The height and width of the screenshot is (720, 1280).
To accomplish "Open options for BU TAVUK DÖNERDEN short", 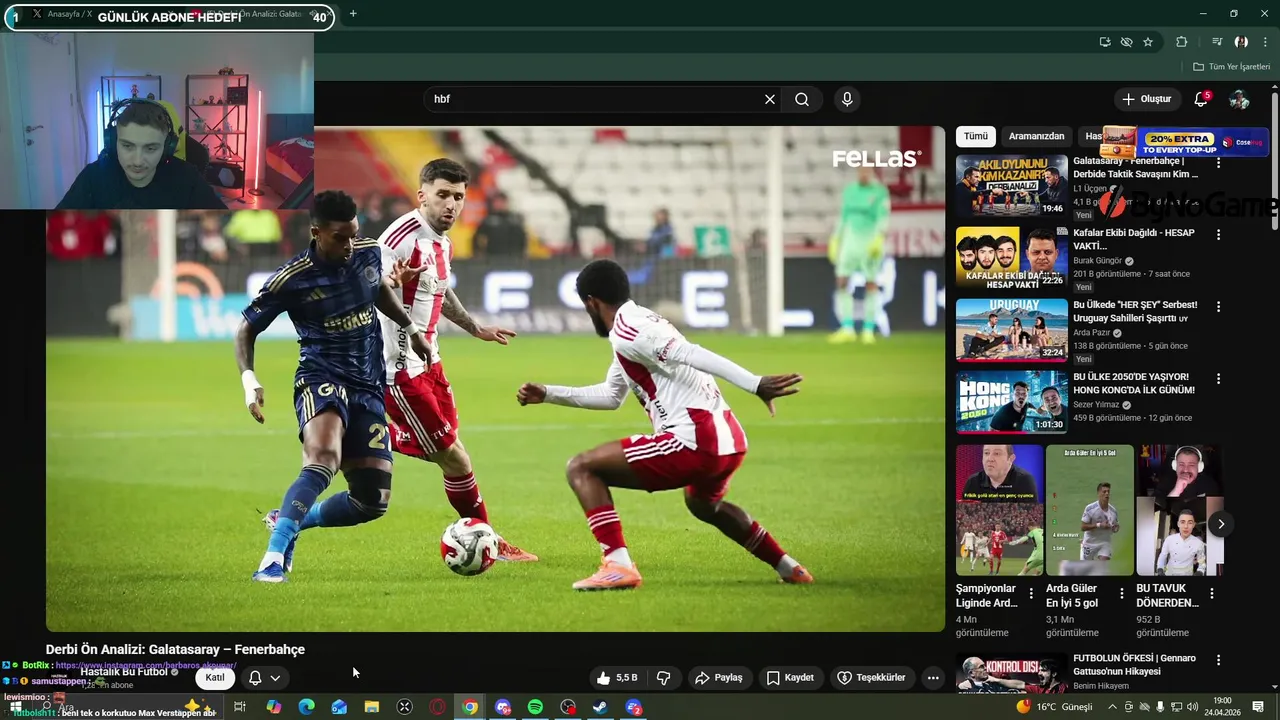I will click(x=1211, y=594).
